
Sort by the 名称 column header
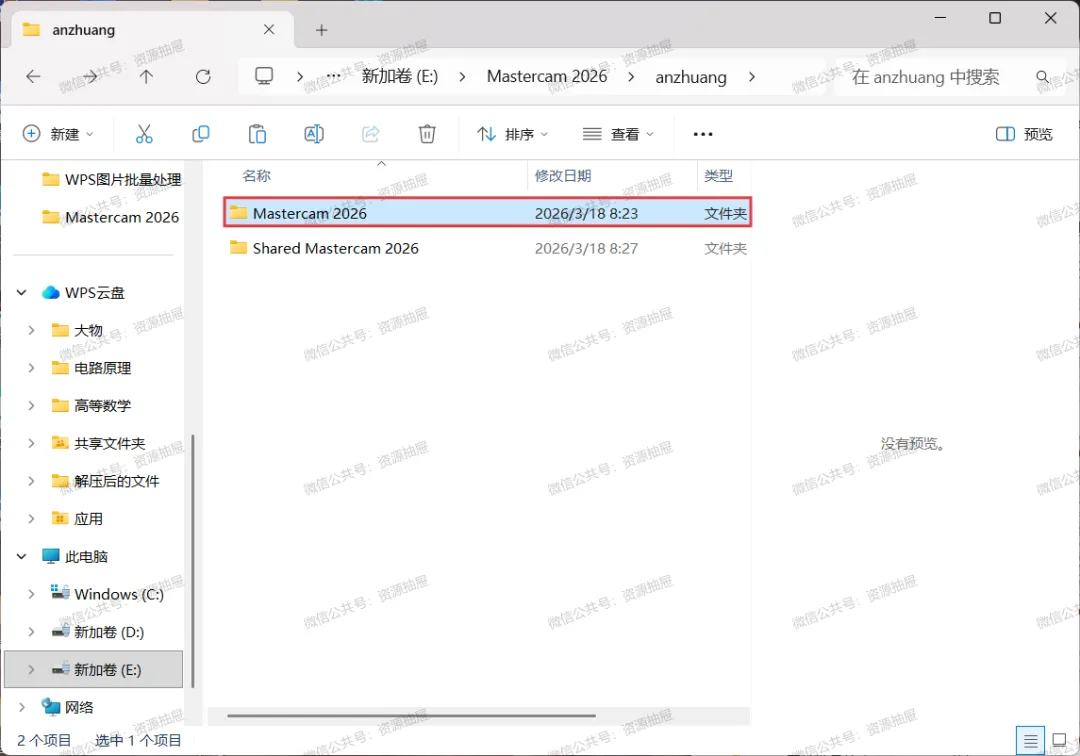(256, 176)
